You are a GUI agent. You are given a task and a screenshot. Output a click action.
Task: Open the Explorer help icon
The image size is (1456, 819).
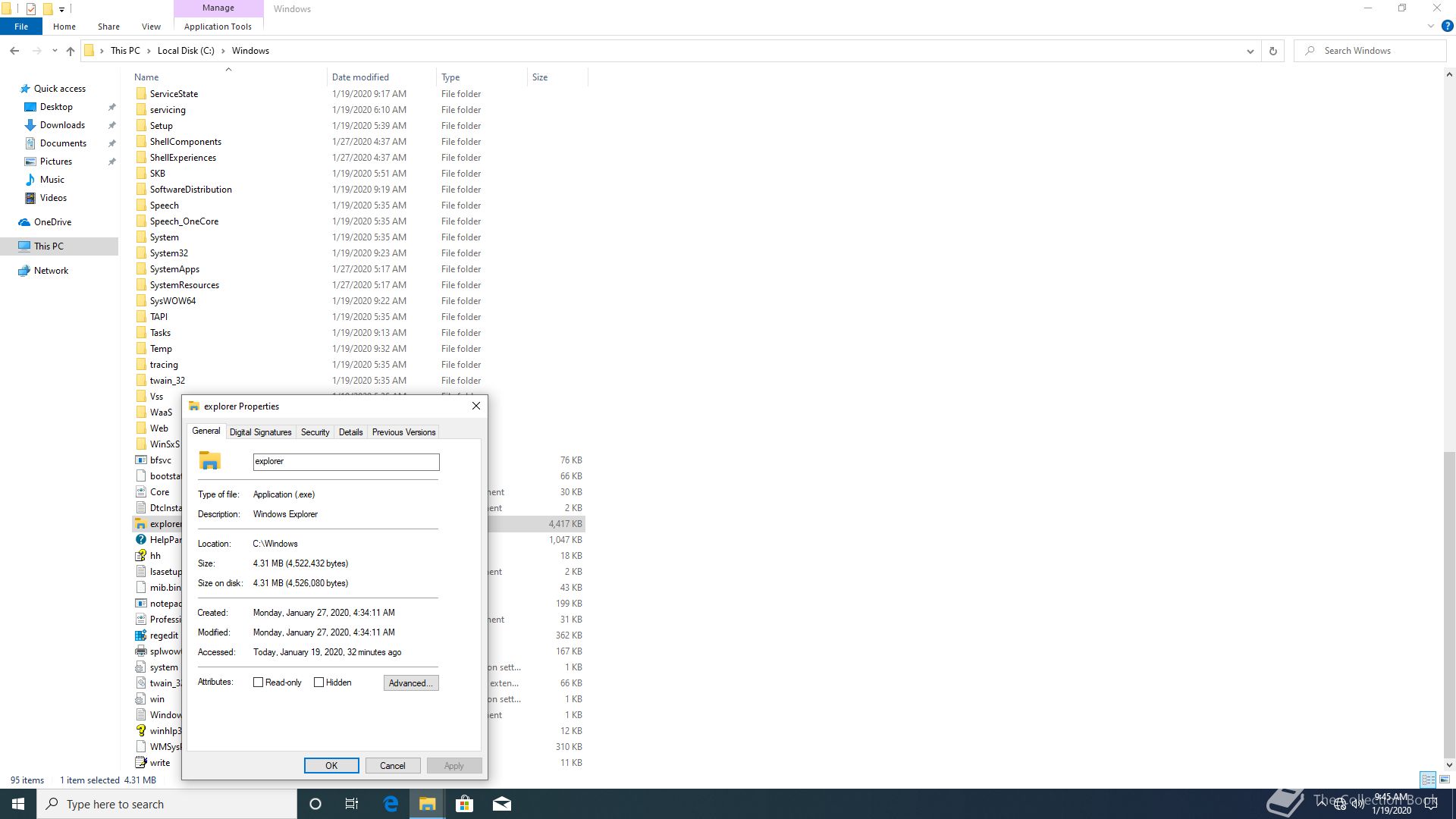1447,26
